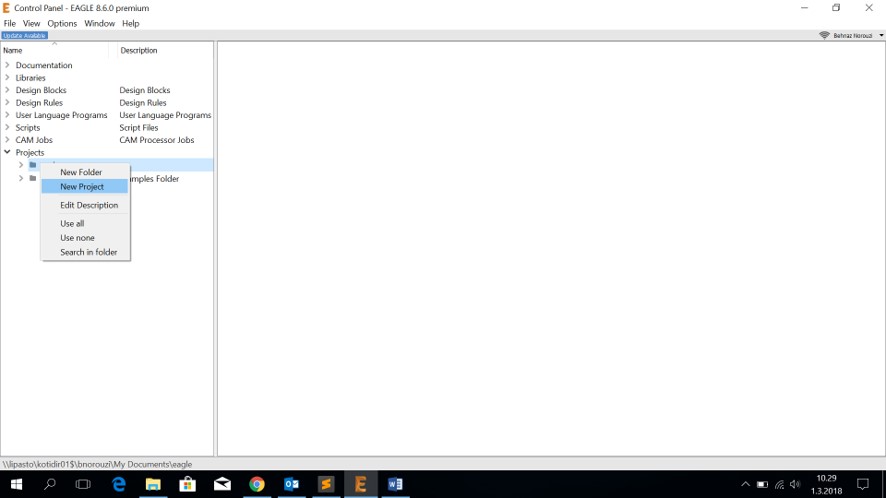Open the Options menu

coord(62,23)
